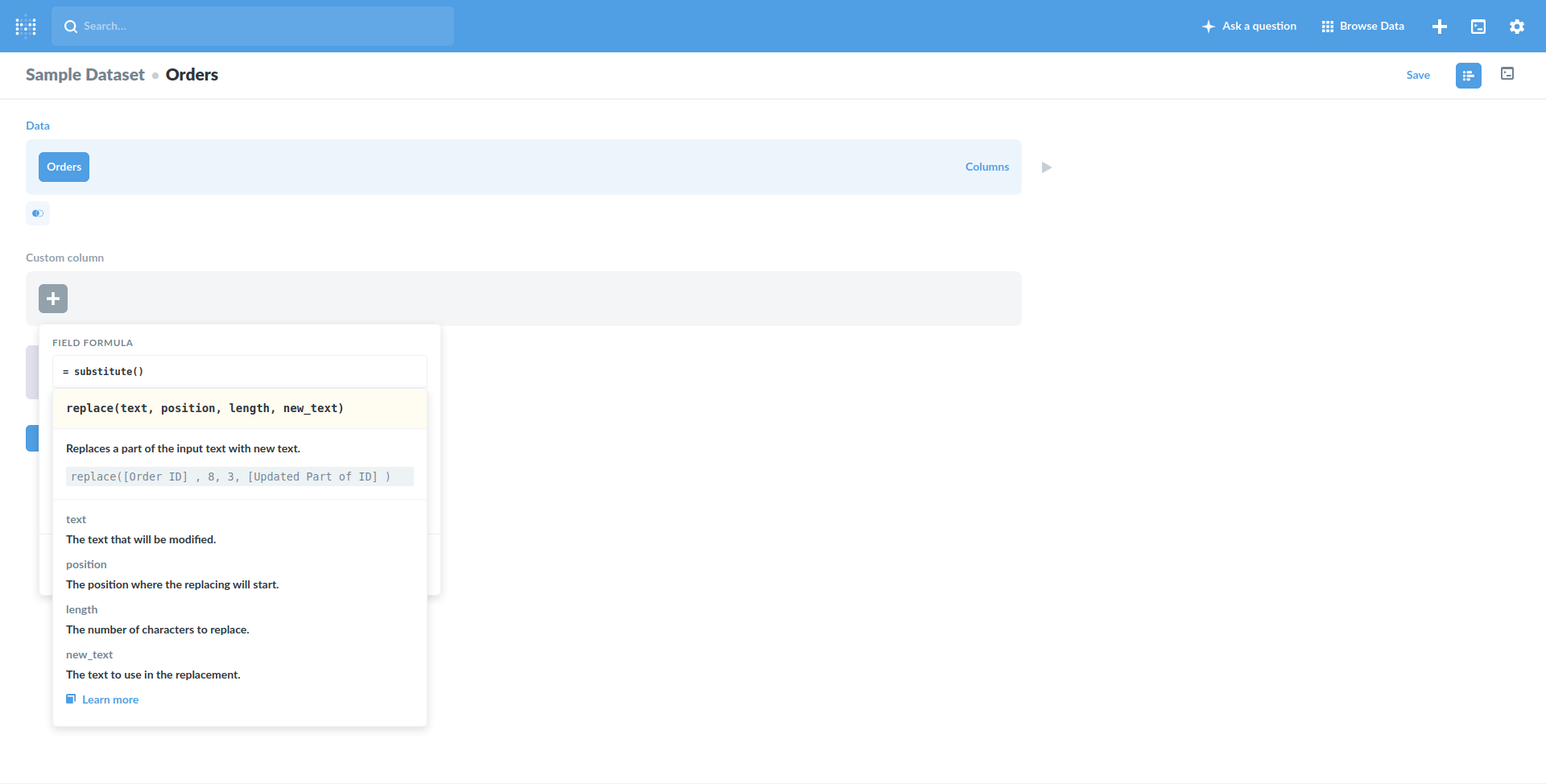Select the blue notebook editor view icon
Image resolution: width=1546 pixels, height=784 pixels.
pyautogui.click(x=1468, y=75)
